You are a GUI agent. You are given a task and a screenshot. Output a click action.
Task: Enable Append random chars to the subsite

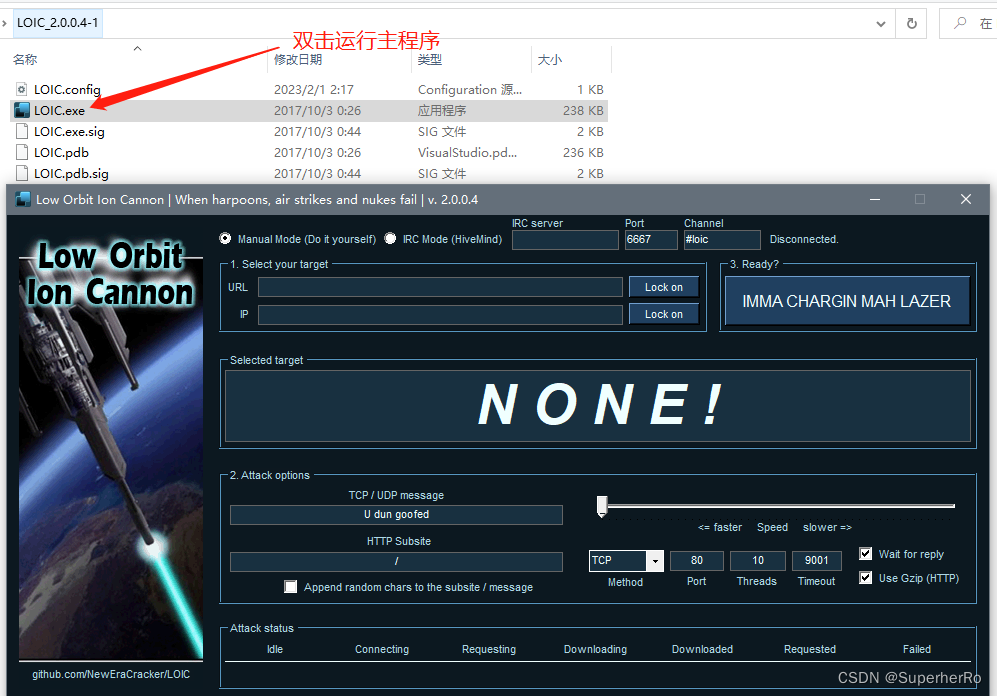pos(291,587)
